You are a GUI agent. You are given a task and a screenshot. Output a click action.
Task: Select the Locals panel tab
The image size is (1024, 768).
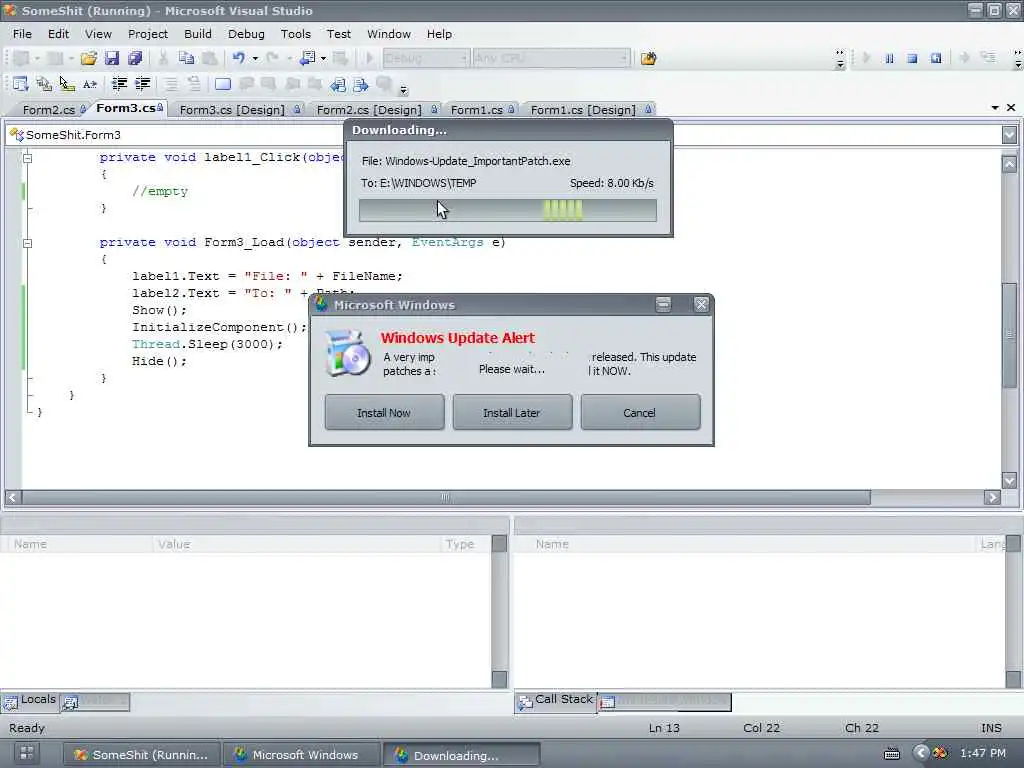tap(30, 701)
